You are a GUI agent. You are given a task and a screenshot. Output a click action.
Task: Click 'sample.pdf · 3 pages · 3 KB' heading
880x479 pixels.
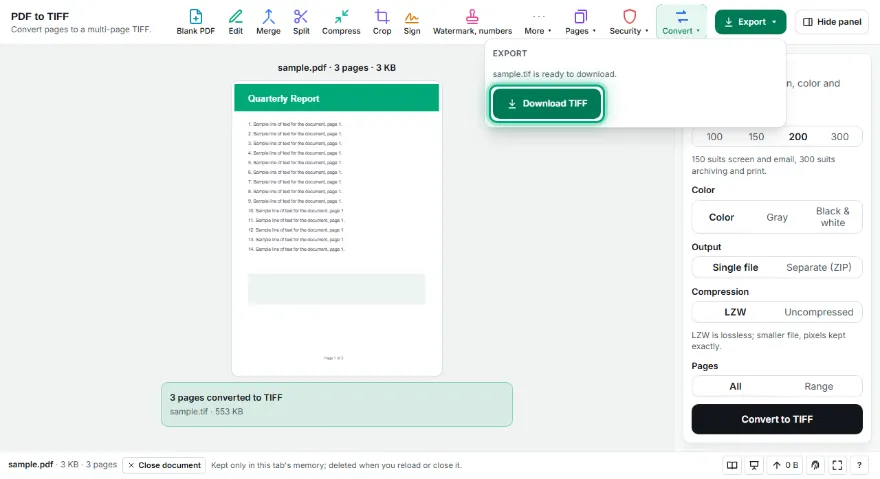337,68
